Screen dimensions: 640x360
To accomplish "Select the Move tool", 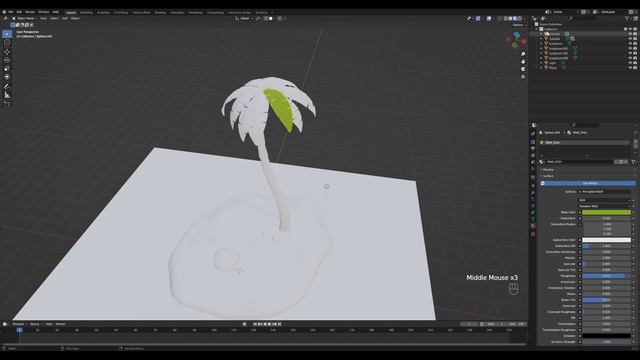I will 7,52.
